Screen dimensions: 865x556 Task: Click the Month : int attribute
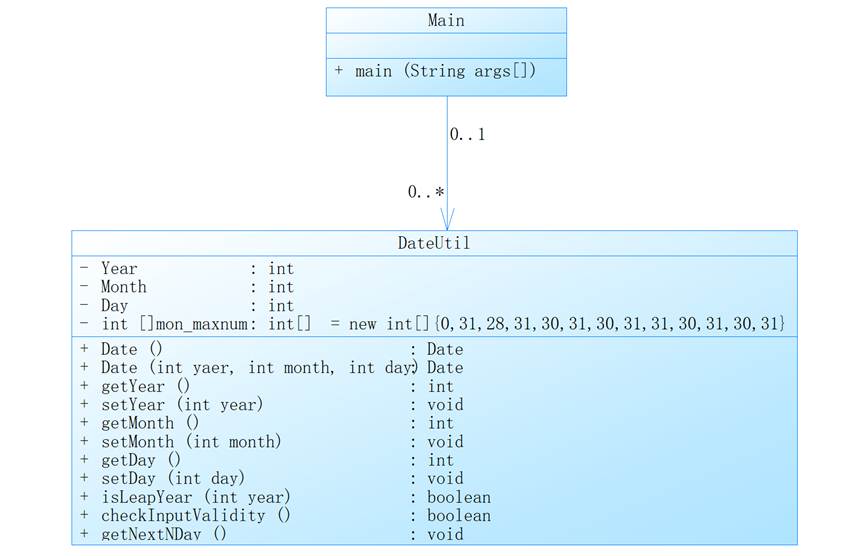coord(187,287)
